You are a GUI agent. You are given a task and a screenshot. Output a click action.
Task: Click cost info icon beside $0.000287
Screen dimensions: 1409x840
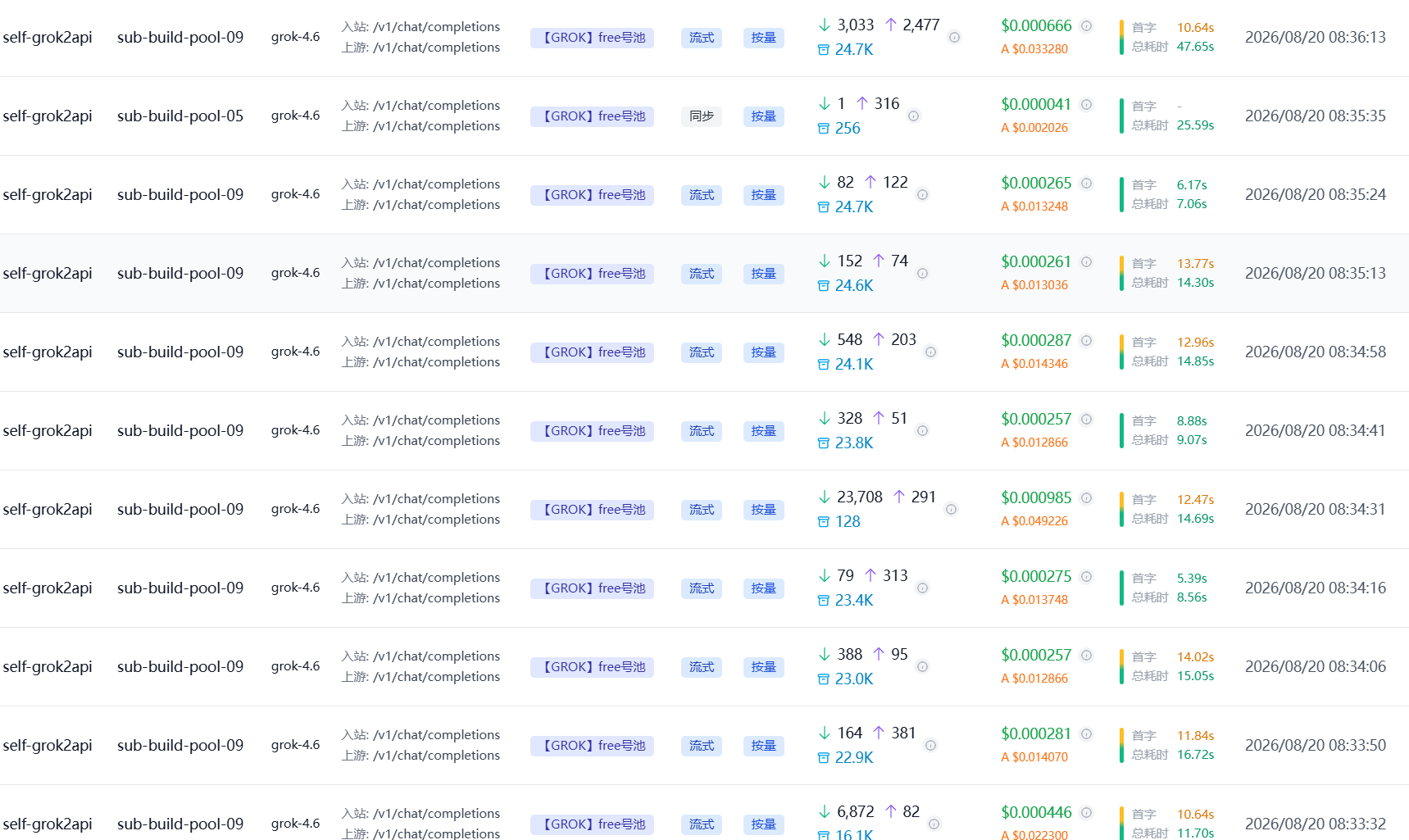pos(1086,340)
